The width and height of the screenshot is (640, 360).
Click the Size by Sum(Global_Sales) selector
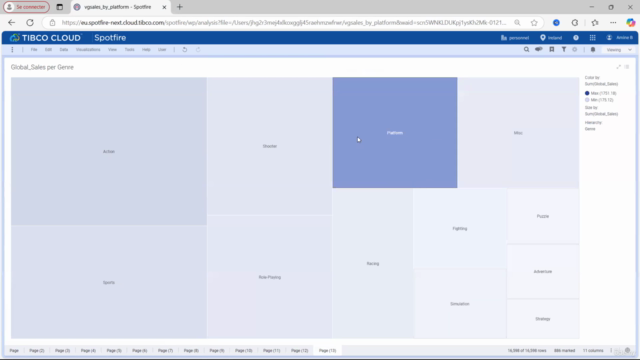601,114
